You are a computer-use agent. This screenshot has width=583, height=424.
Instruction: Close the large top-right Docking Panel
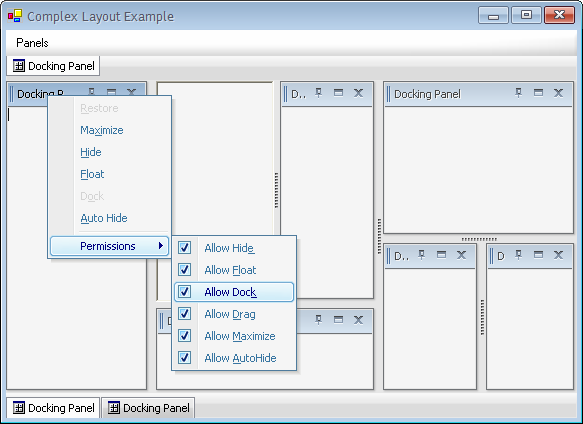(x=558, y=93)
